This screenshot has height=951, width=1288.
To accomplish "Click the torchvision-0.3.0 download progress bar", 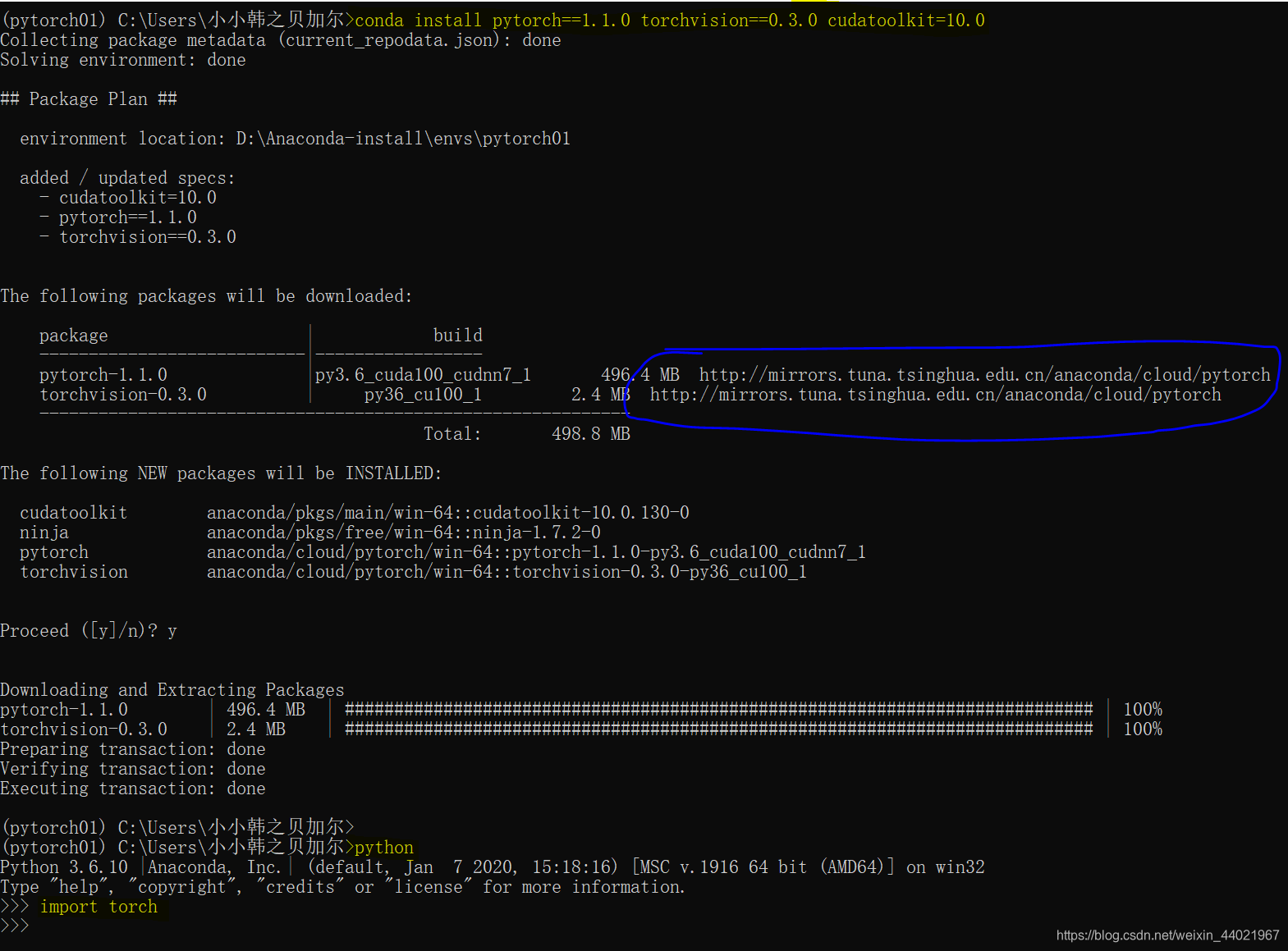I will tap(719, 729).
